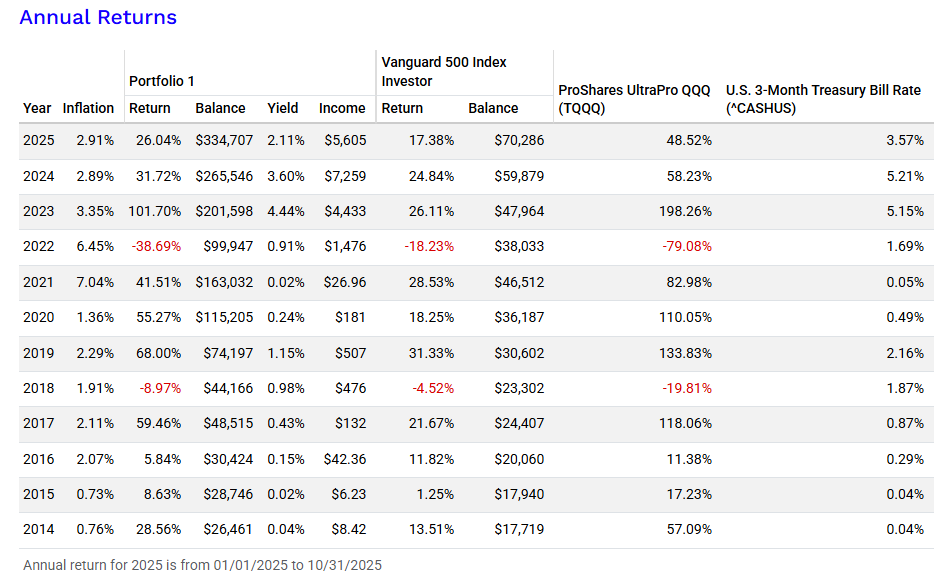
Task: Select the 2015 year cell
Action: click(38, 495)
